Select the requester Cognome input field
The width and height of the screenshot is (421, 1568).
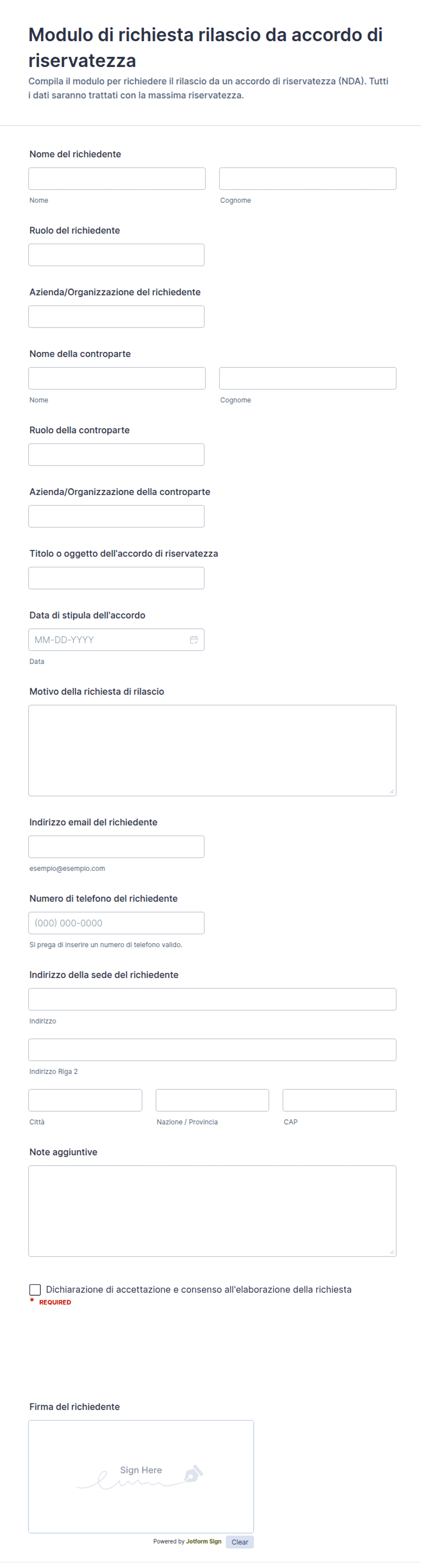pos(308,178)
